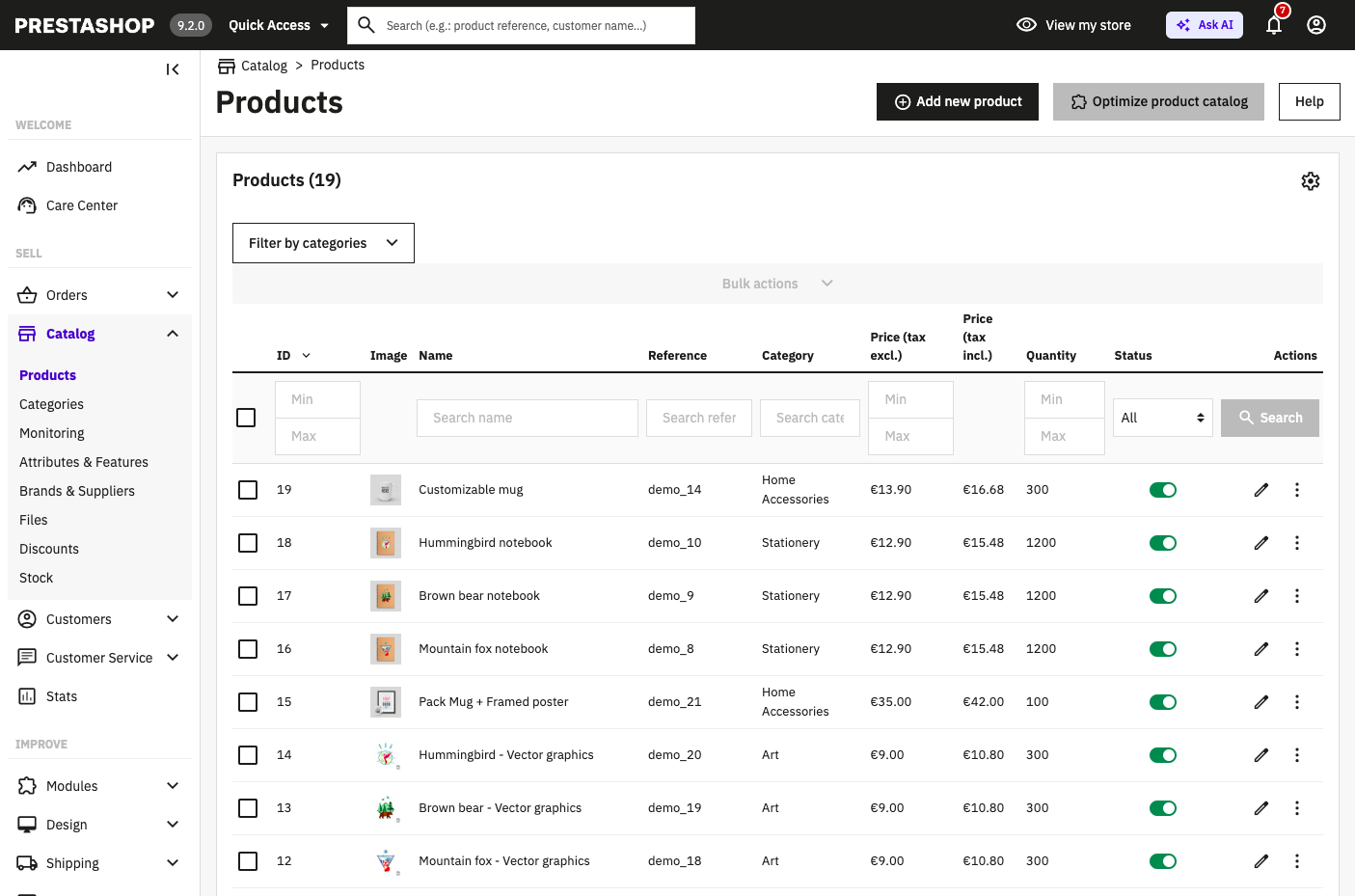Select the checkbox for product ID 19
The width and height of the screenshot is (1355, 896).
coord(248,490)
